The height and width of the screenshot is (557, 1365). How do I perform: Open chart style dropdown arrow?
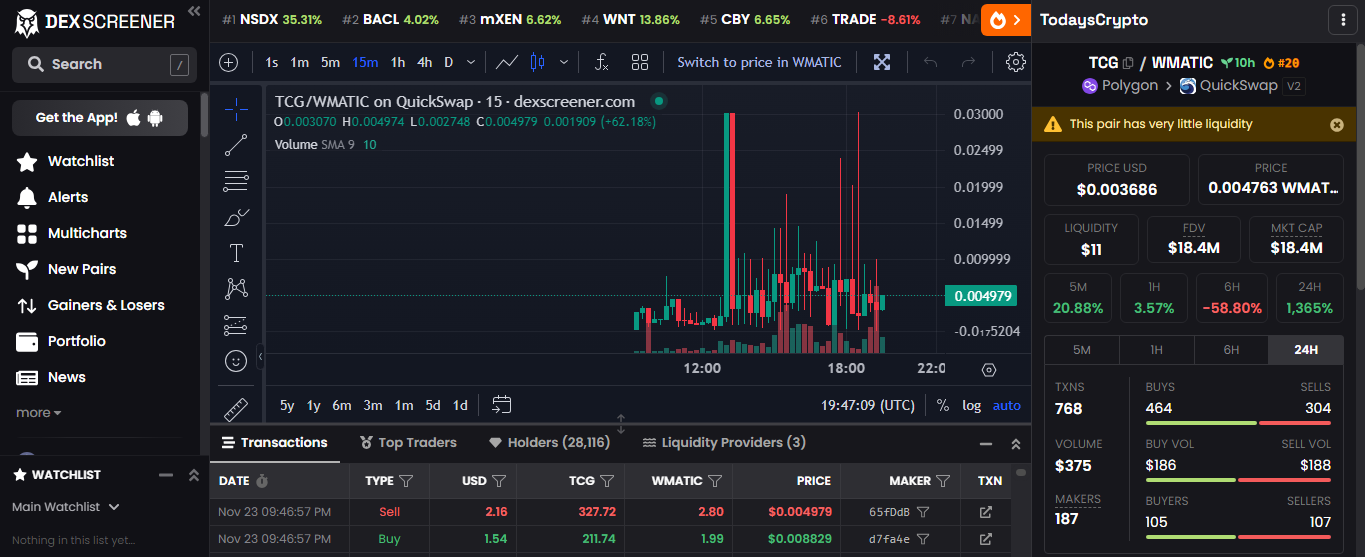[x=564, y=62]
